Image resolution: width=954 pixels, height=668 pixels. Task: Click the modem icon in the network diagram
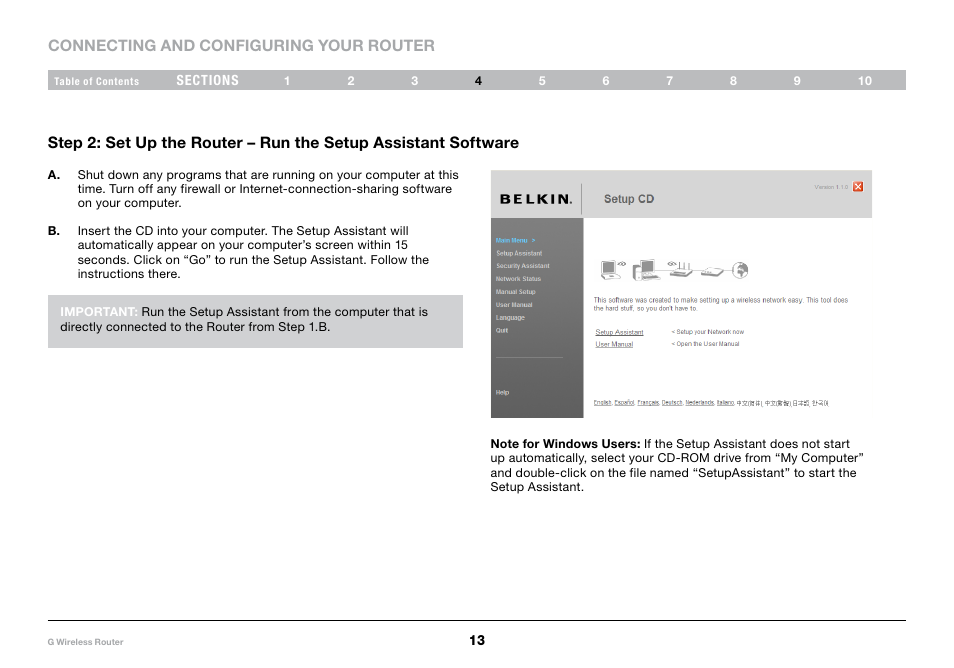(x=712, y=271)
